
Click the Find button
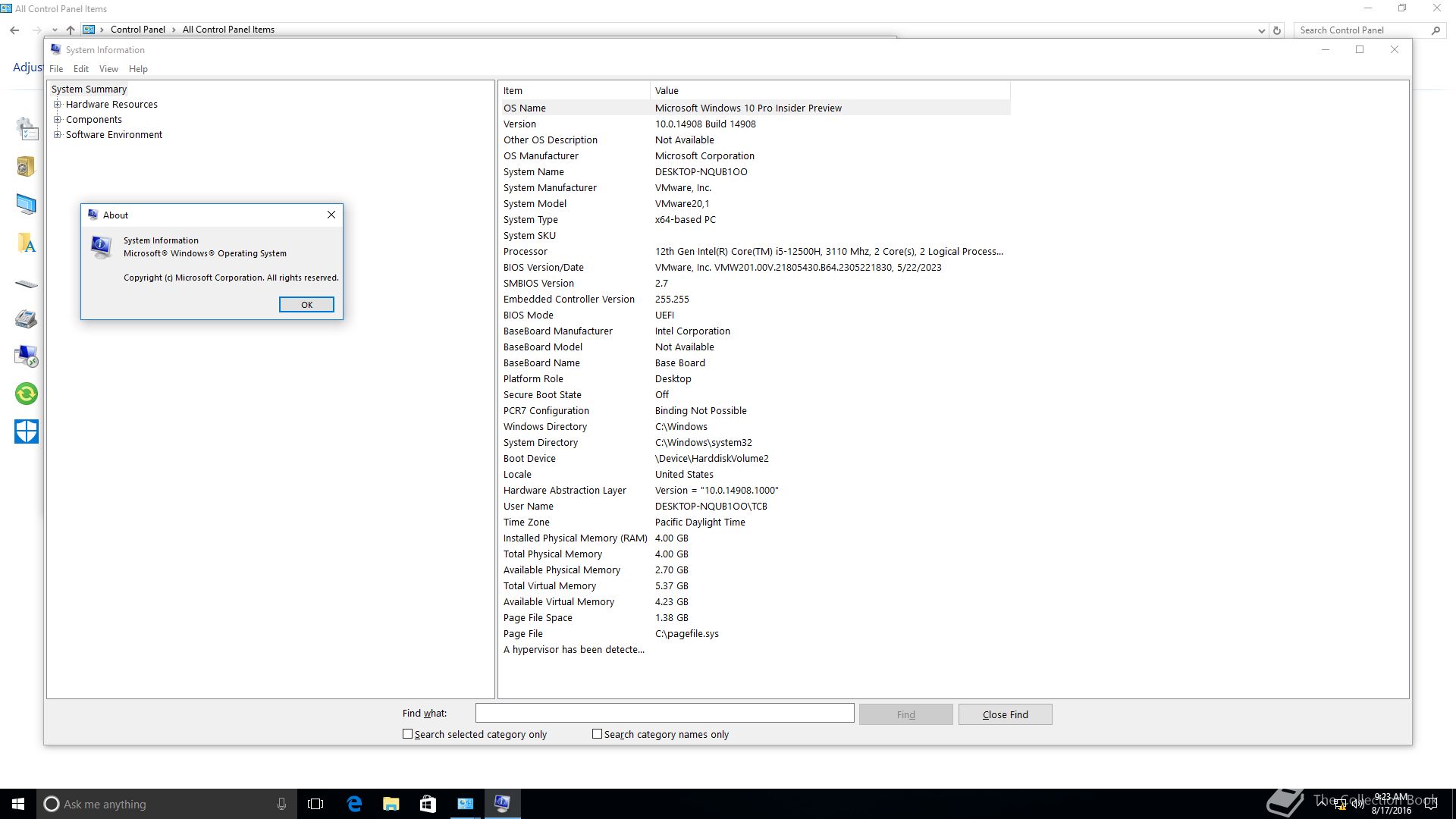[x=905, y=714]
